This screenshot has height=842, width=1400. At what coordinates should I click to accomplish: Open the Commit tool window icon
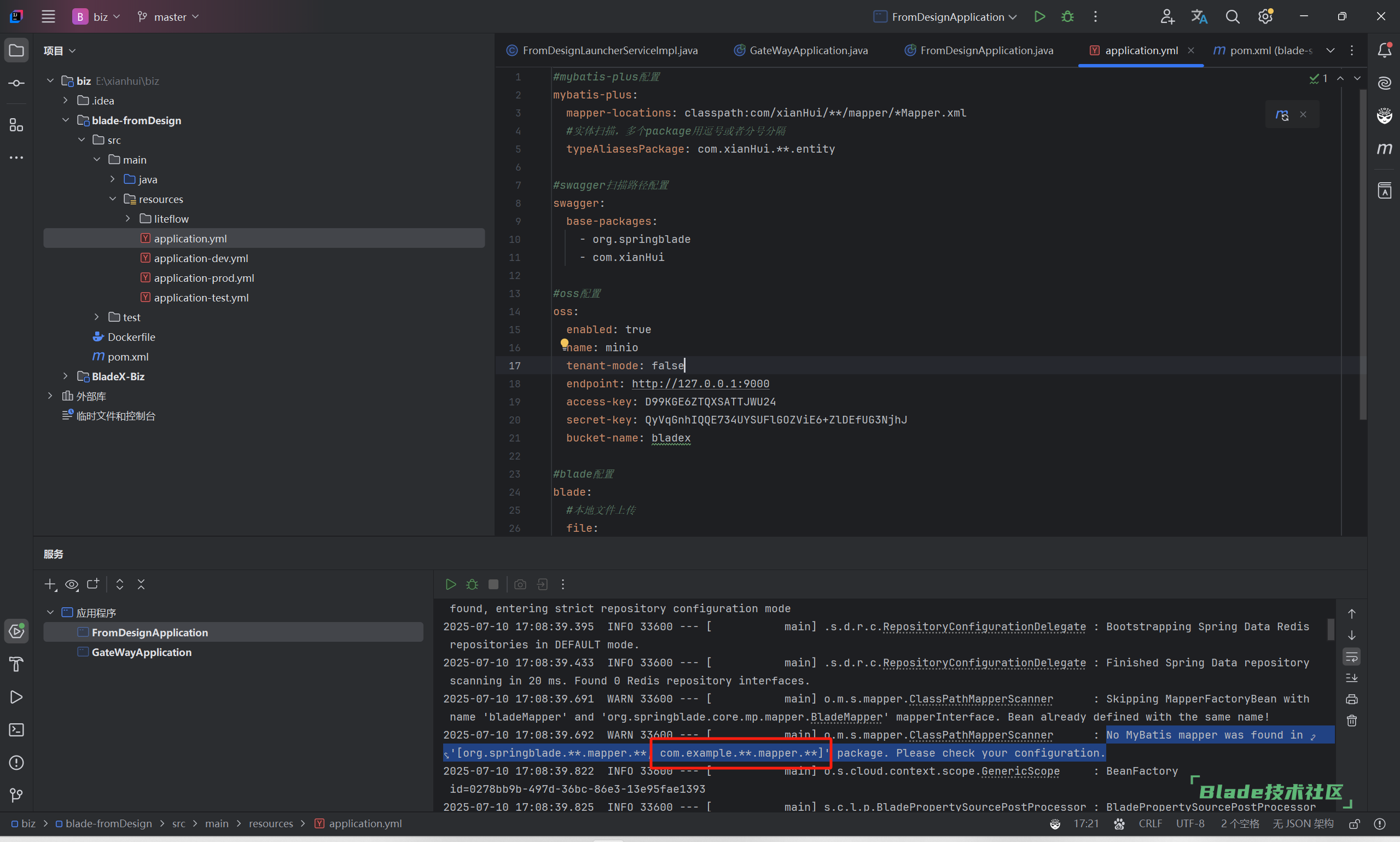click(x=16, y=83)
